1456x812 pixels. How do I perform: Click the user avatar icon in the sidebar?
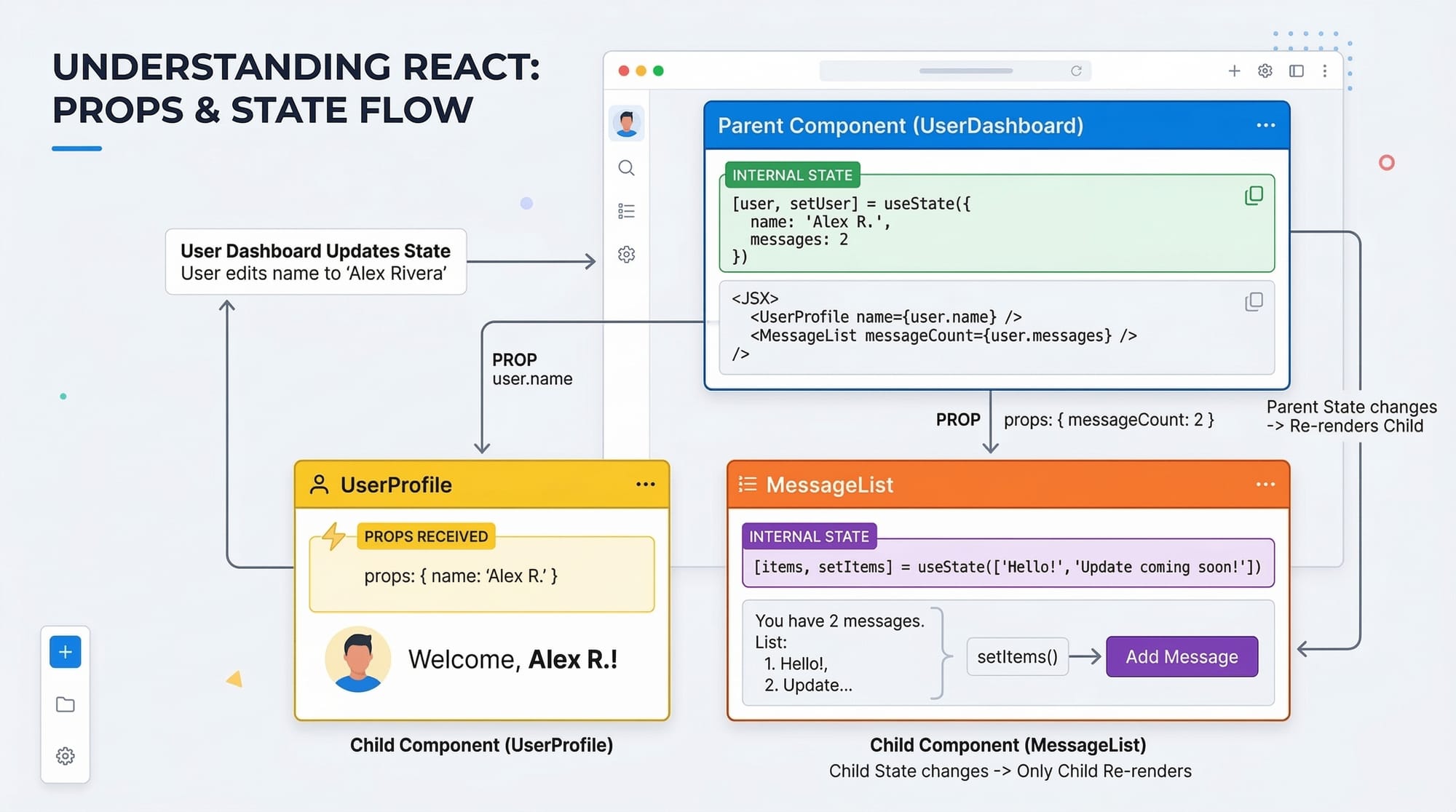point(626,122)
